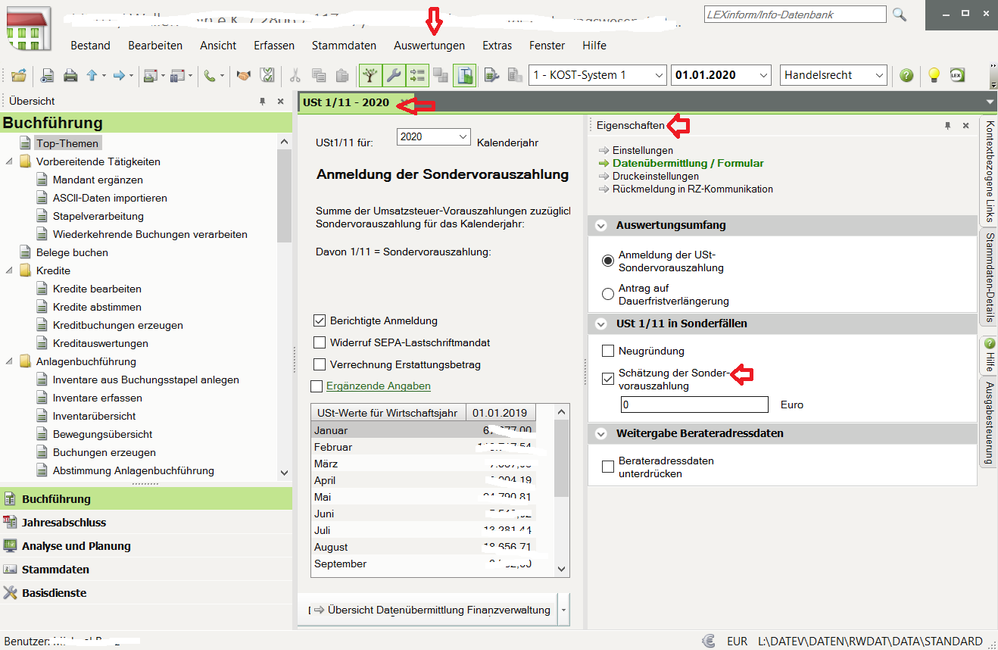Open the Auswertungen menu

pos(429,45)
